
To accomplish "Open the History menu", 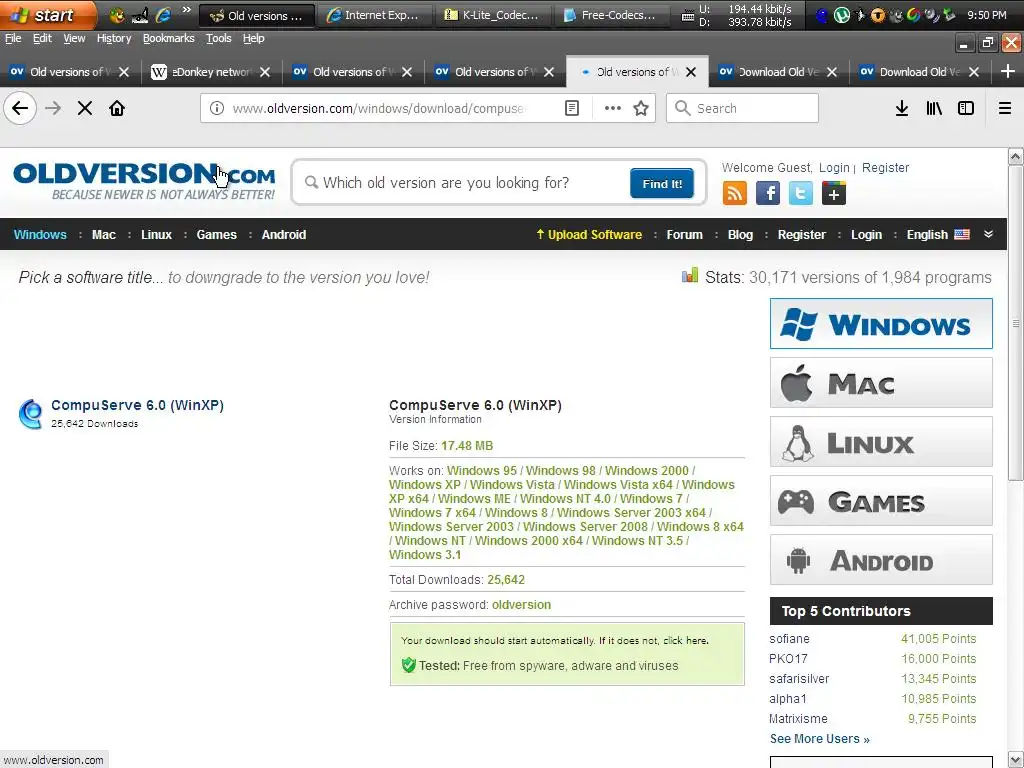I will [x=114, y=39].
